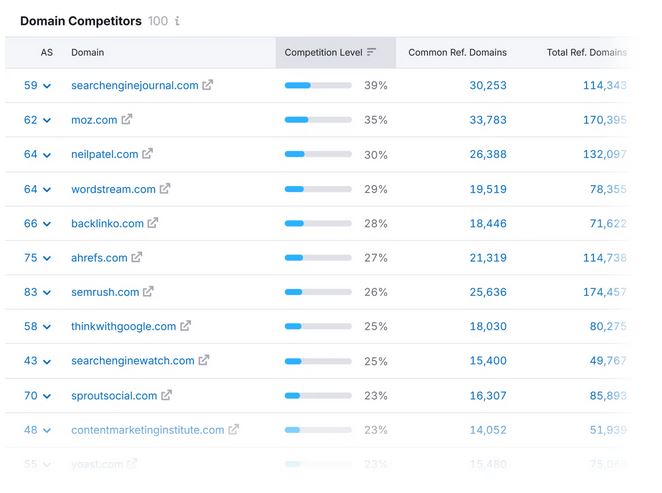Sort by Total Ref. Domains header
Screen dimensions: 662x493
pyautogui.click(x=586, y=52)
